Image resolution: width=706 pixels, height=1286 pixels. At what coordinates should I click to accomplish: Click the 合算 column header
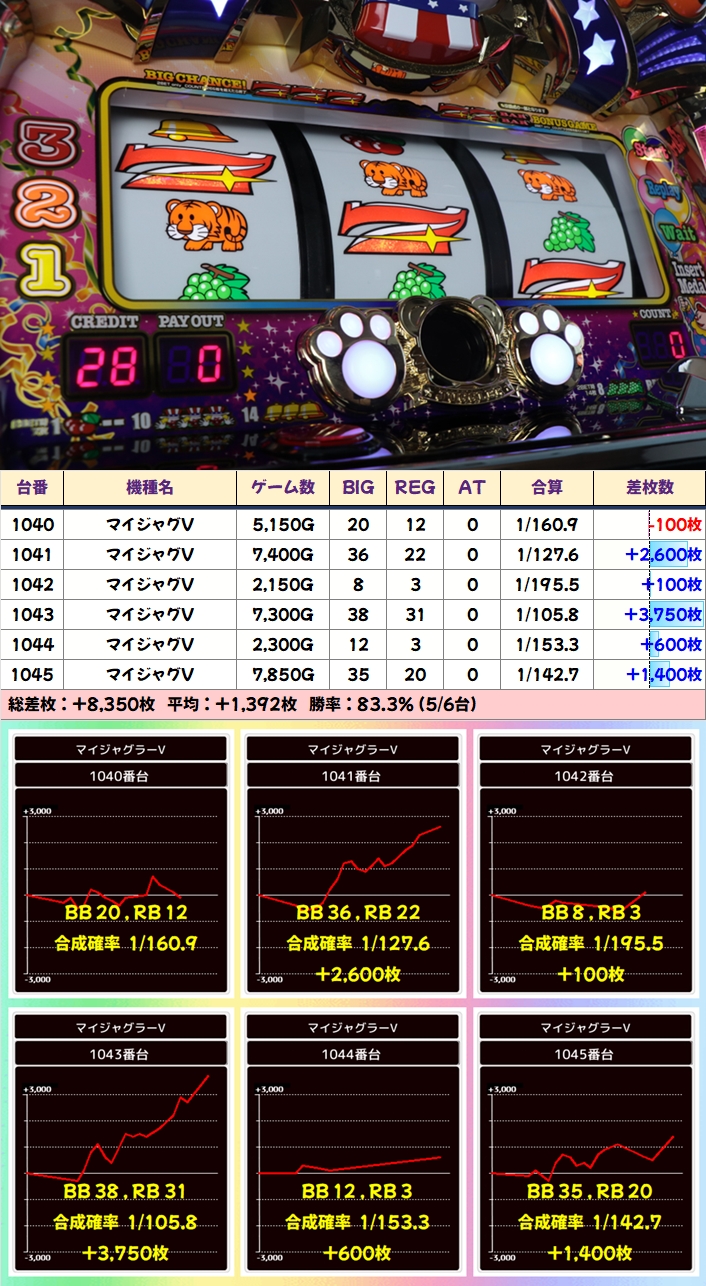(547, 487)
